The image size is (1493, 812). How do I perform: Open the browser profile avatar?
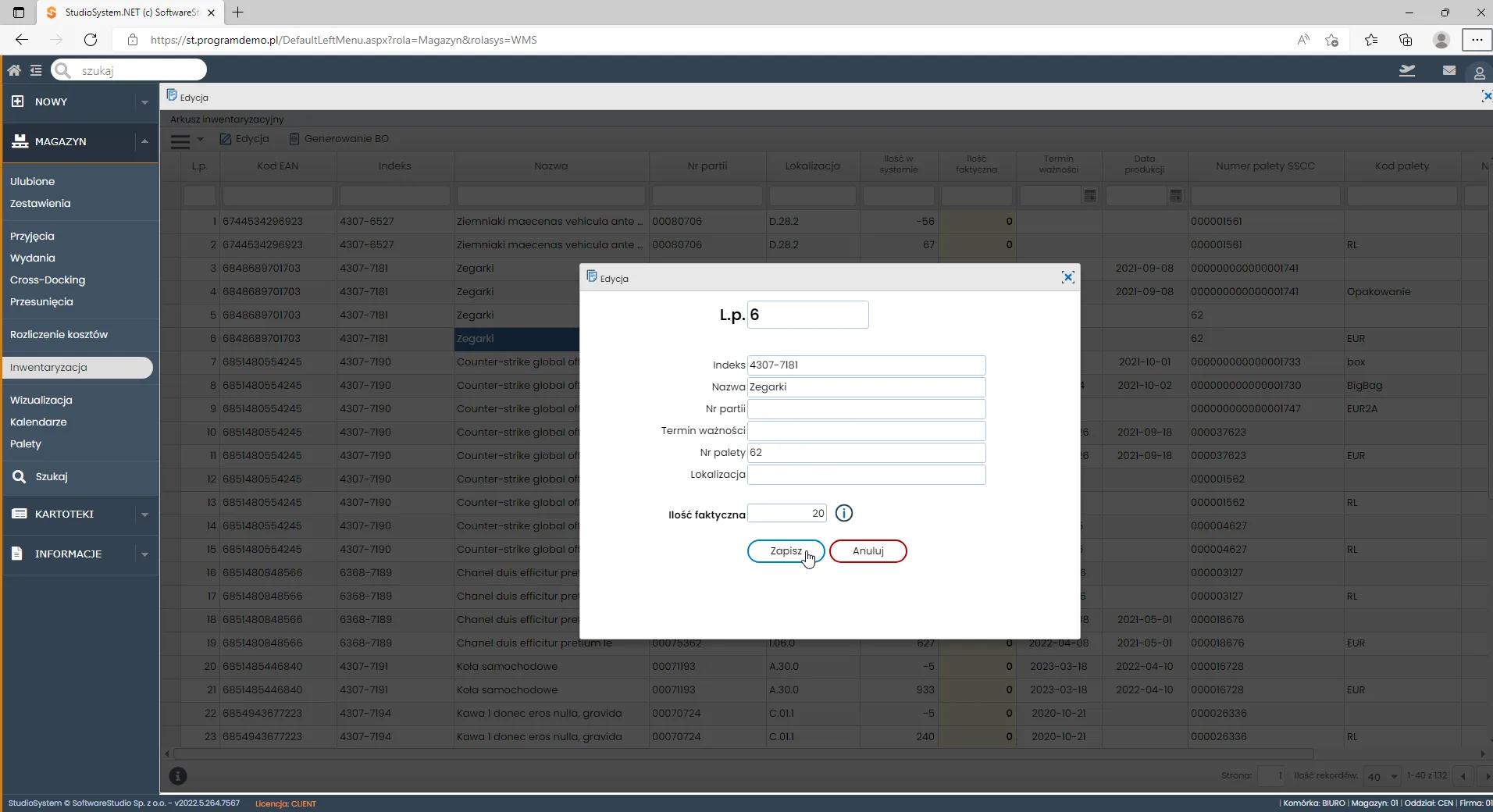coord(1441,40)
